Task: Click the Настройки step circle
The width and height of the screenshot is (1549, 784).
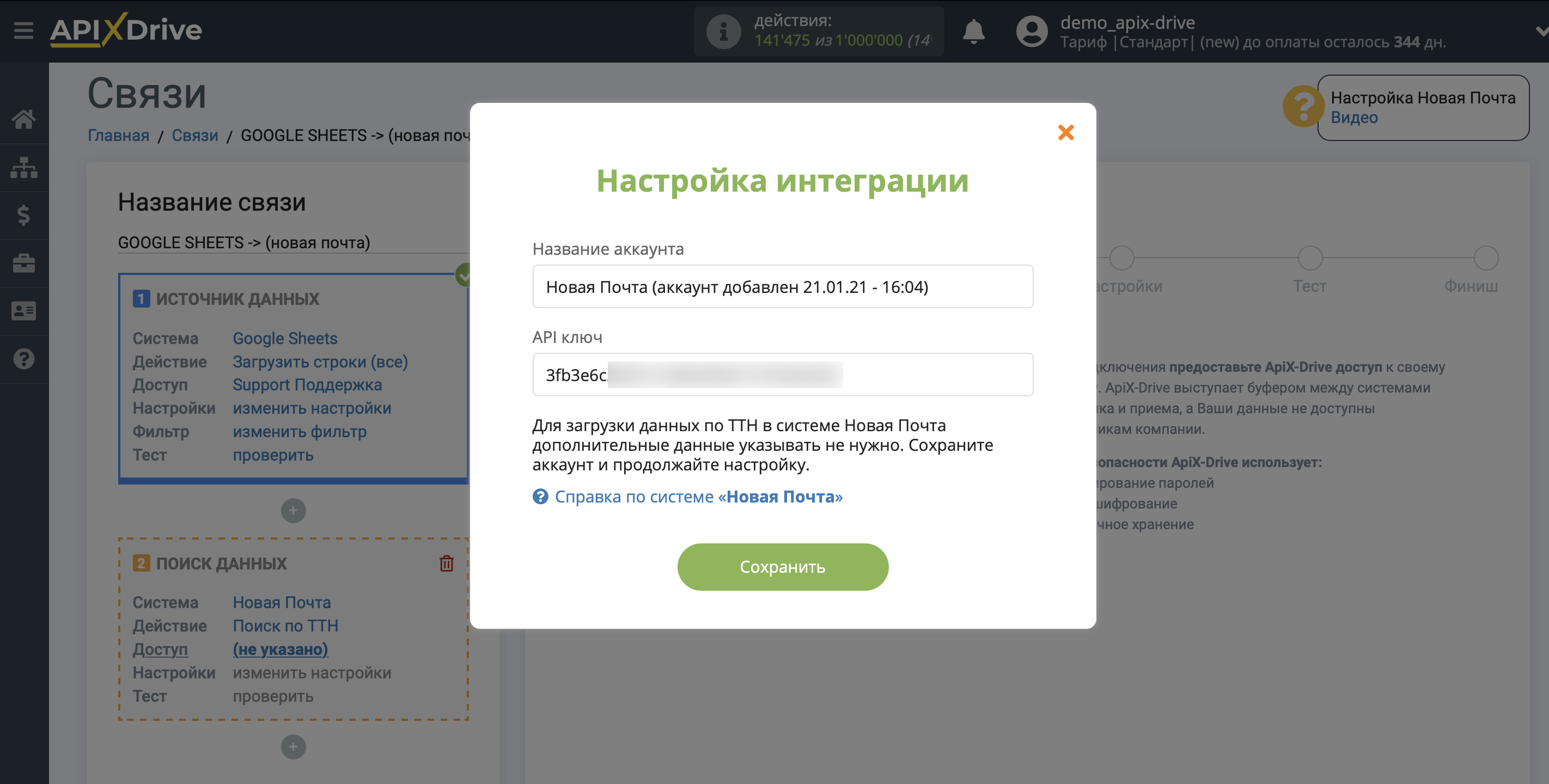Action: tap(1121, 259)
